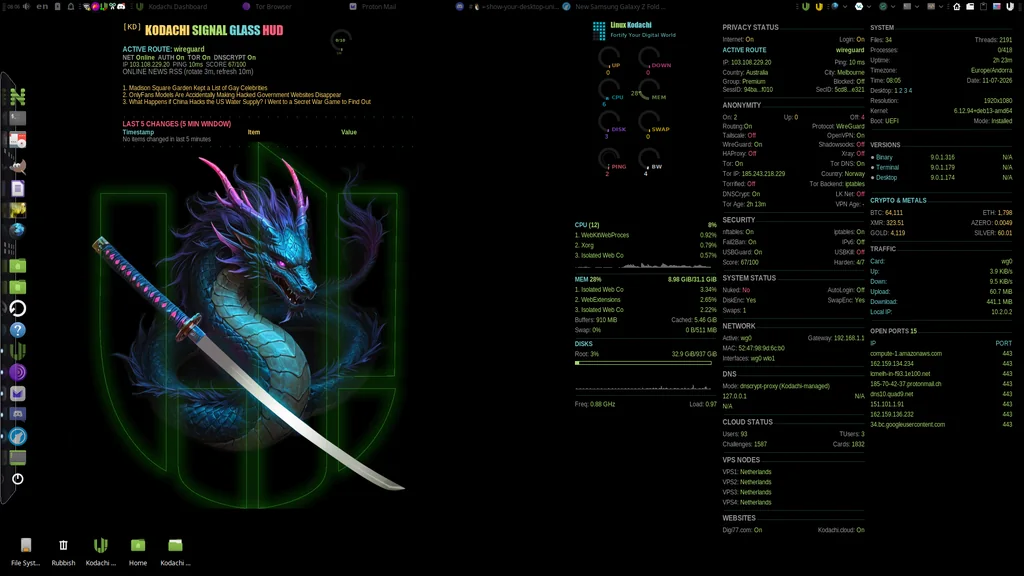
Task: Click the yellow Kodachi shield in top panel
Action: (818, 7)
